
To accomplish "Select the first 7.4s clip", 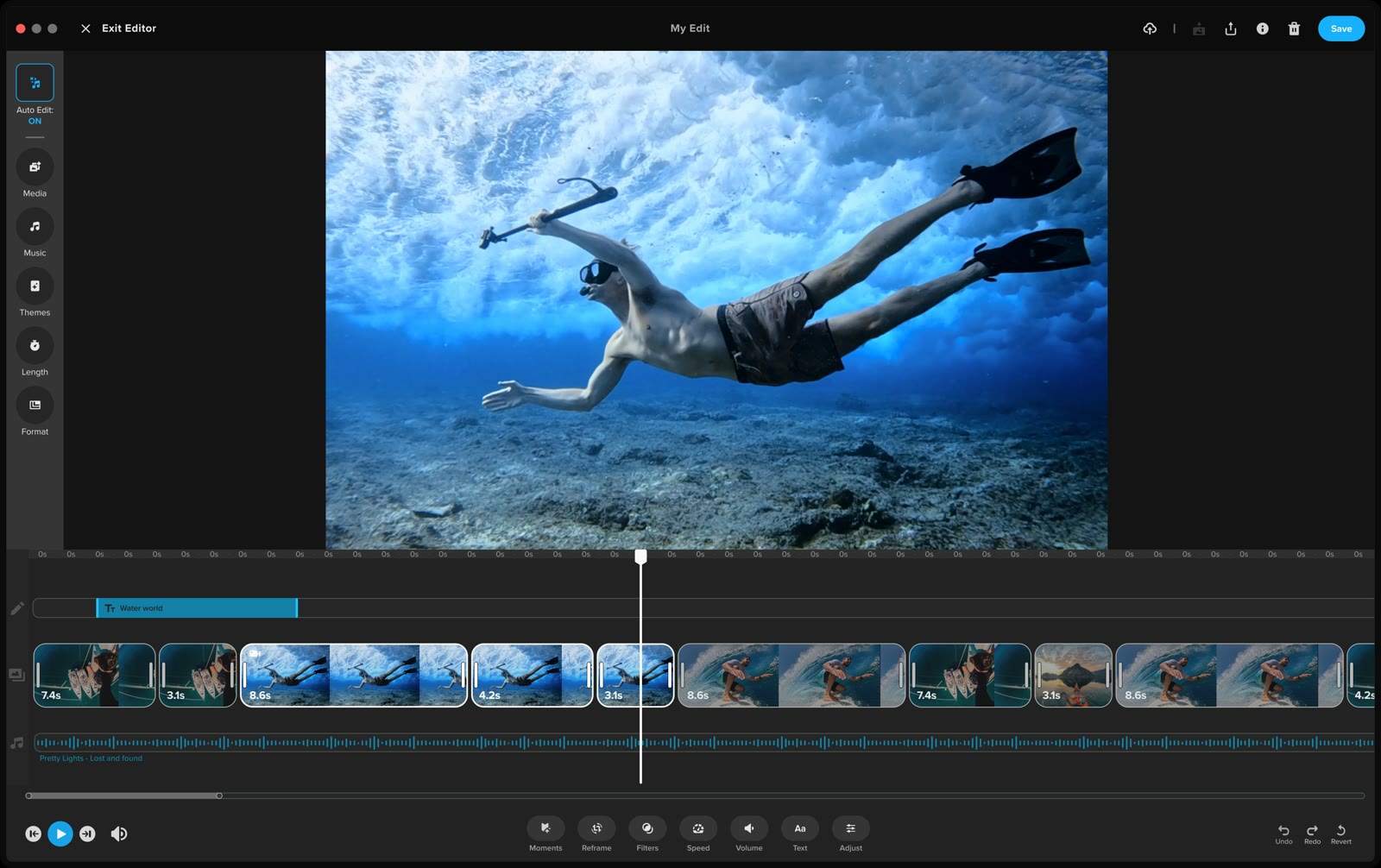I will (95, 676).
